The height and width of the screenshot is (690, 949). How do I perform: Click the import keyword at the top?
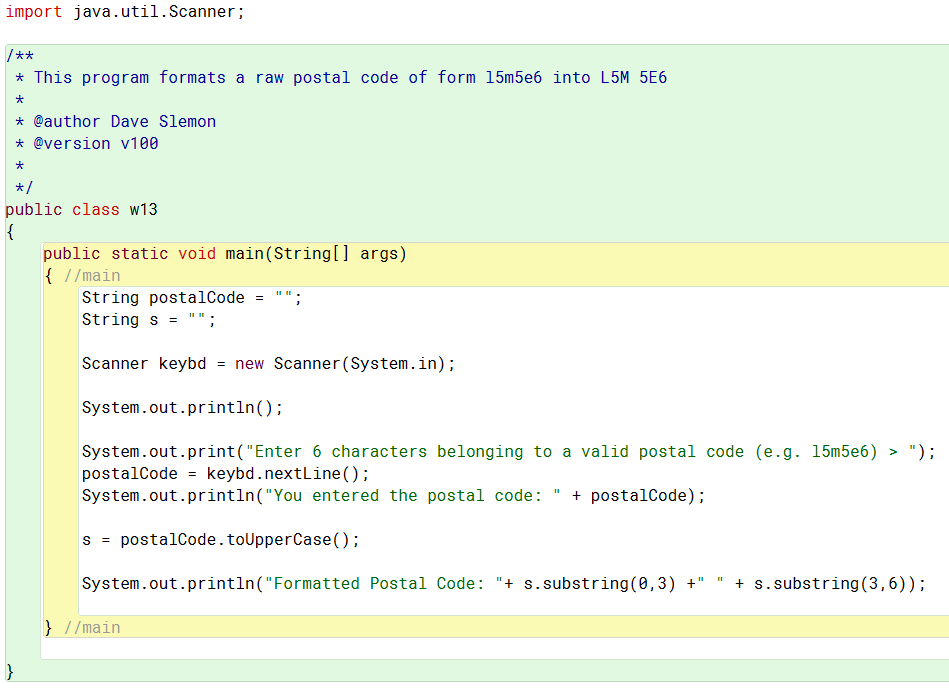point(33,12)
